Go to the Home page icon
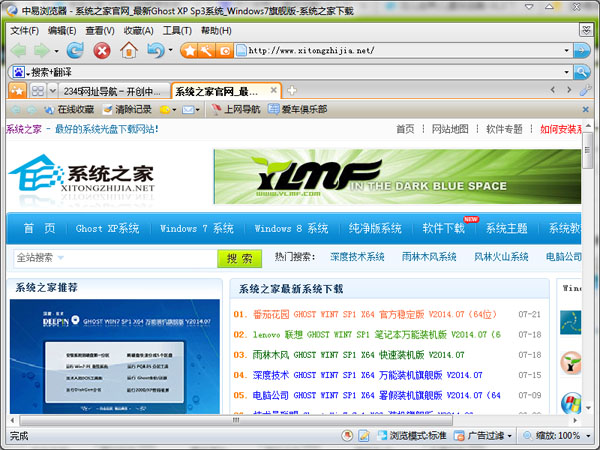 point(129,50)
